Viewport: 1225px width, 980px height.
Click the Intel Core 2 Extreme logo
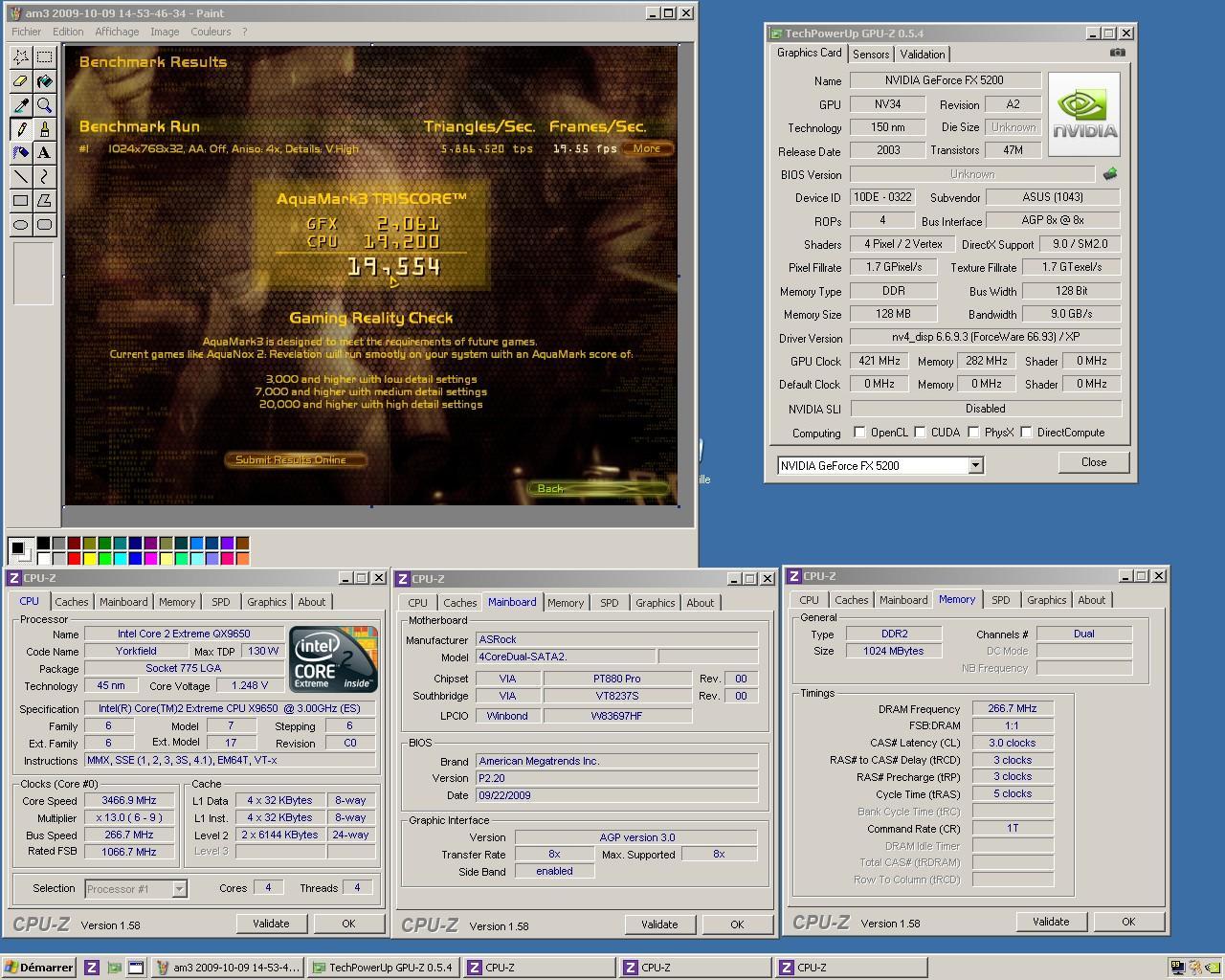tap(333, 659)
